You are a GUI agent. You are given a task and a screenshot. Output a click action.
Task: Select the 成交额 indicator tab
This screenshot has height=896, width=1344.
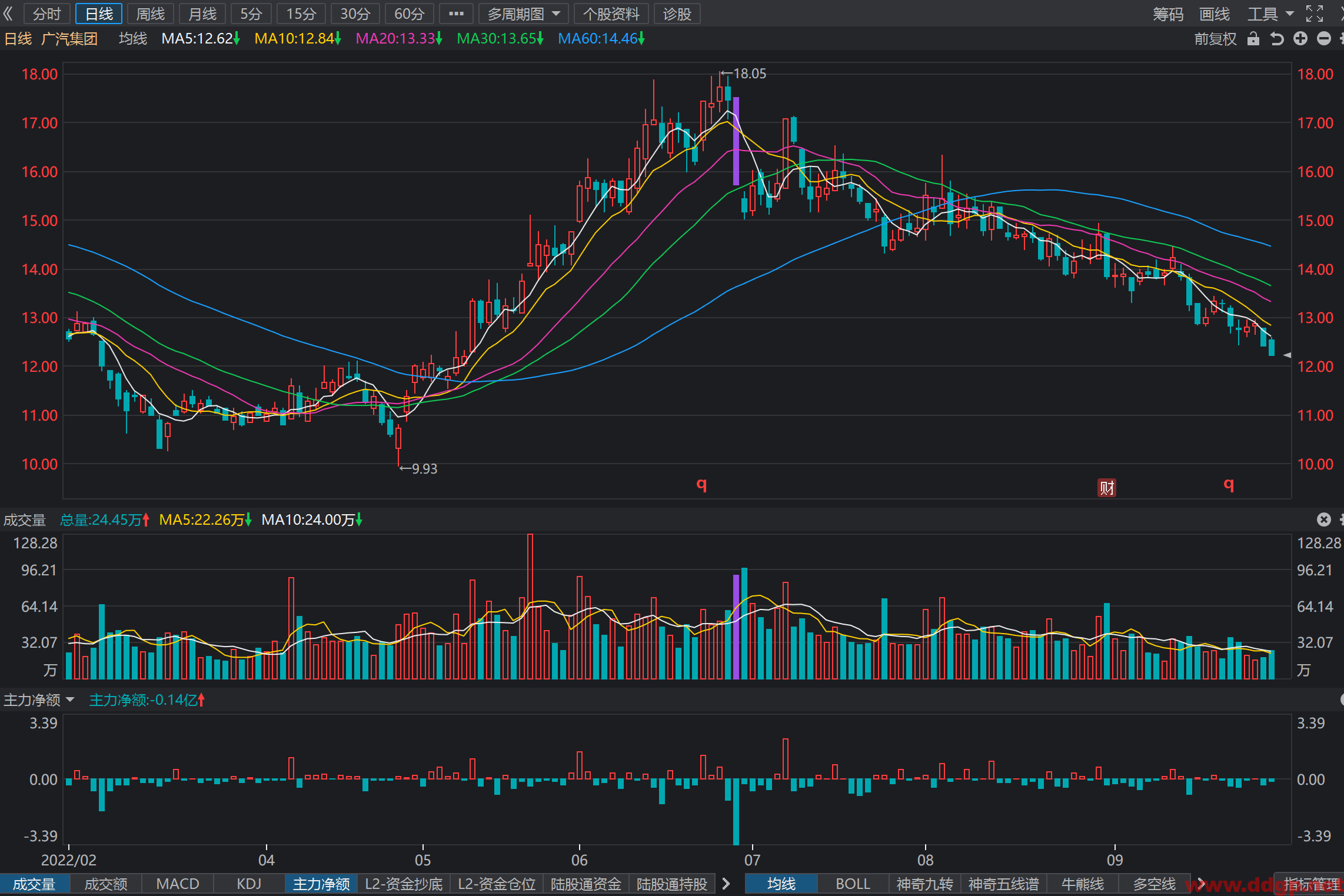coord(106,884)
